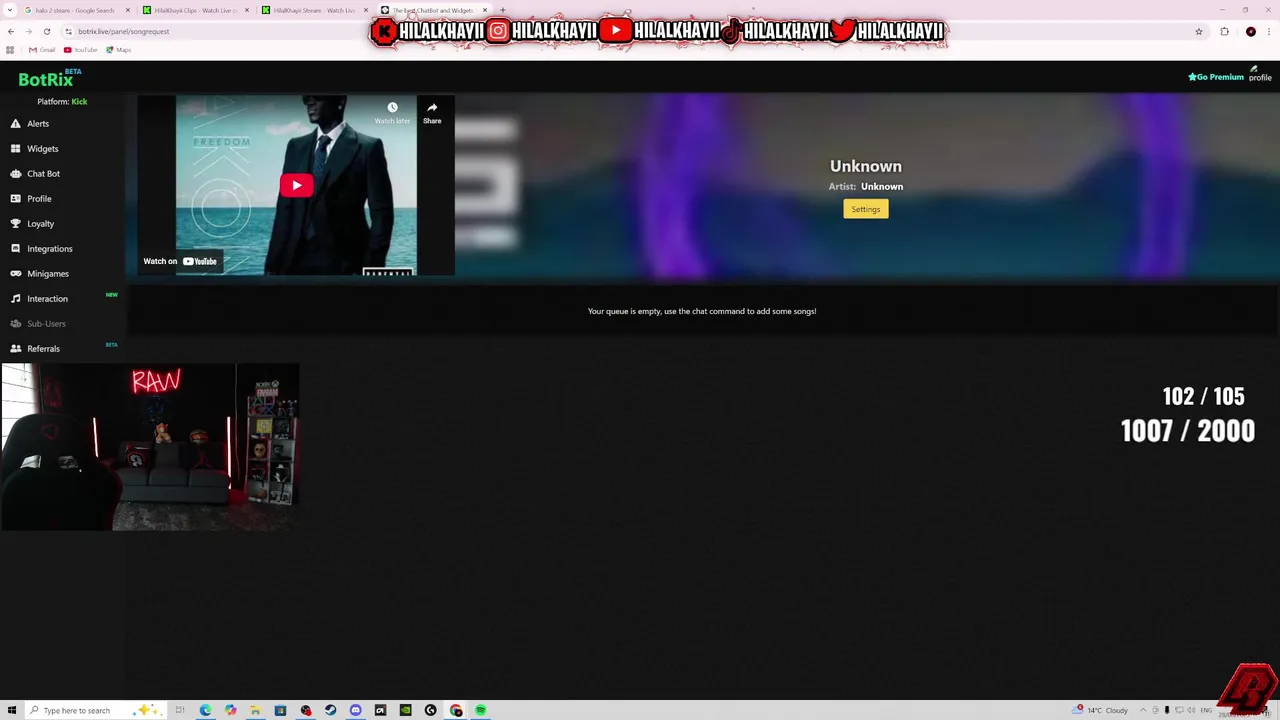
Task: Open the Chrome three-dot menu
Action: [1269, 31]
